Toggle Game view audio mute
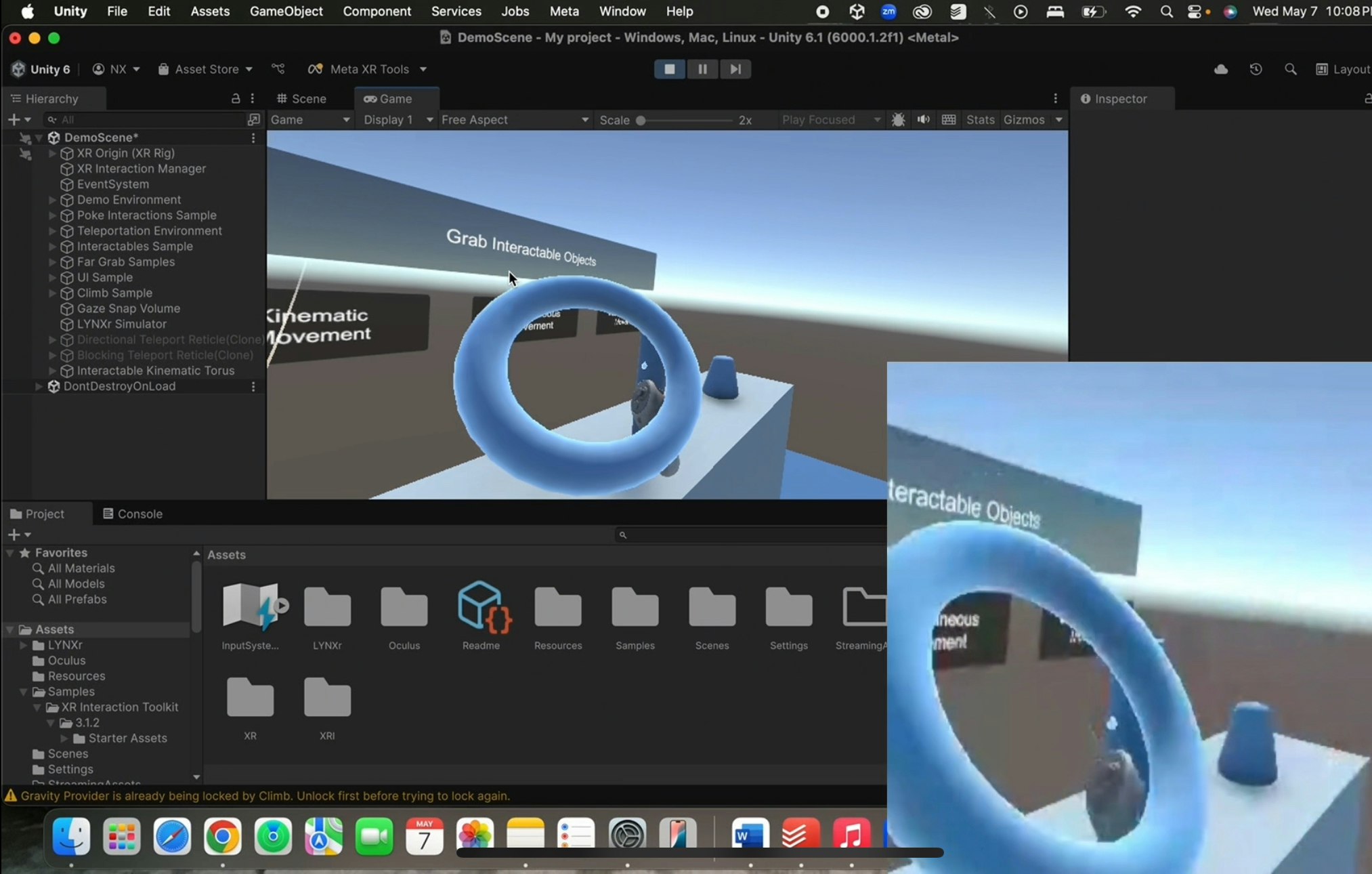The width and height of the screenshot is (1372, 874). (923, 119)
